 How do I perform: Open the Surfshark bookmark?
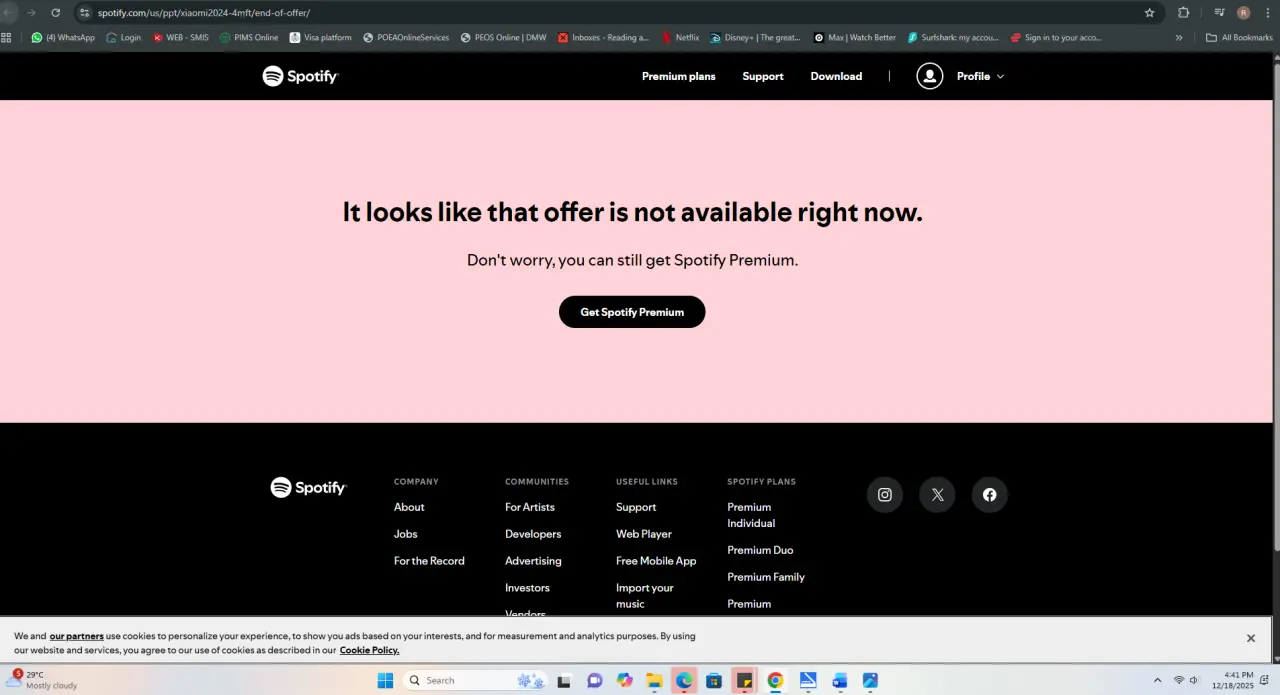pyautogui.click(x=954, y=37)
